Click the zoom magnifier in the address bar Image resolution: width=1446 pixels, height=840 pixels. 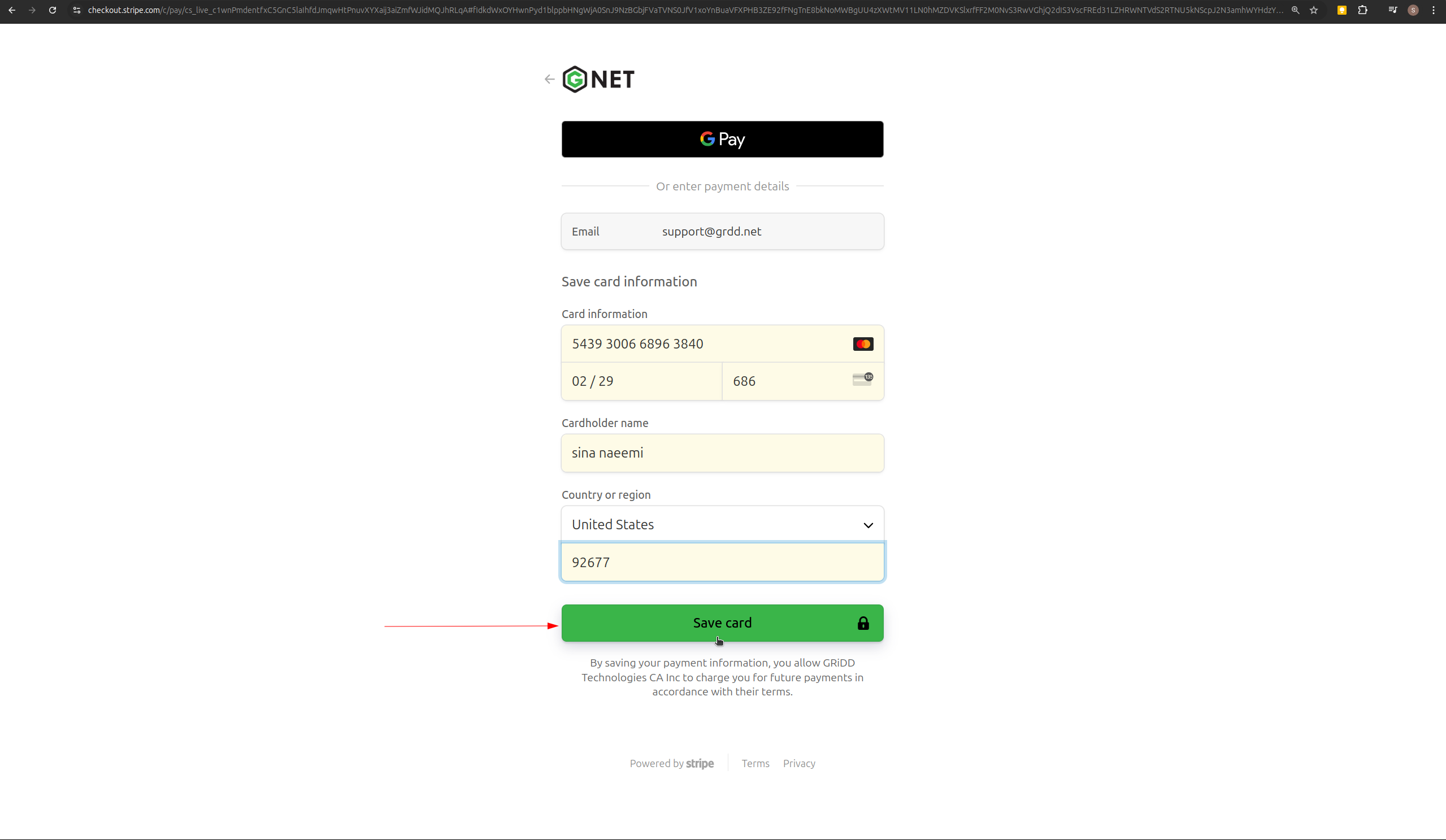[x=1295, y=10]
